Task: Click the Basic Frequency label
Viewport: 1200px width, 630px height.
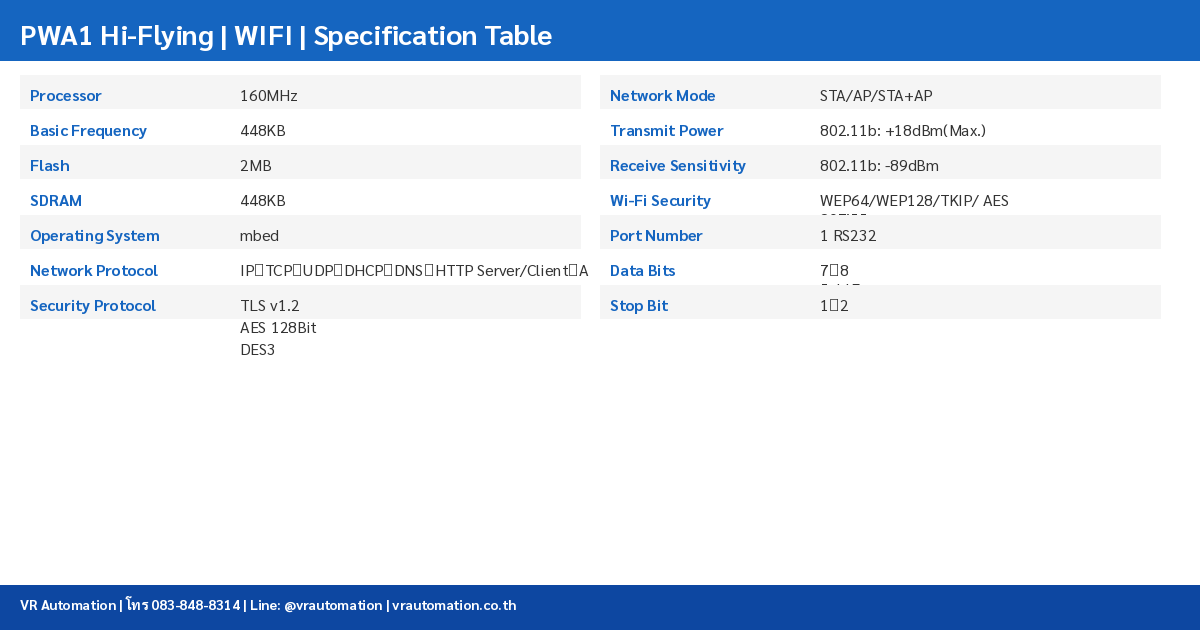Action: coord(88,131)
